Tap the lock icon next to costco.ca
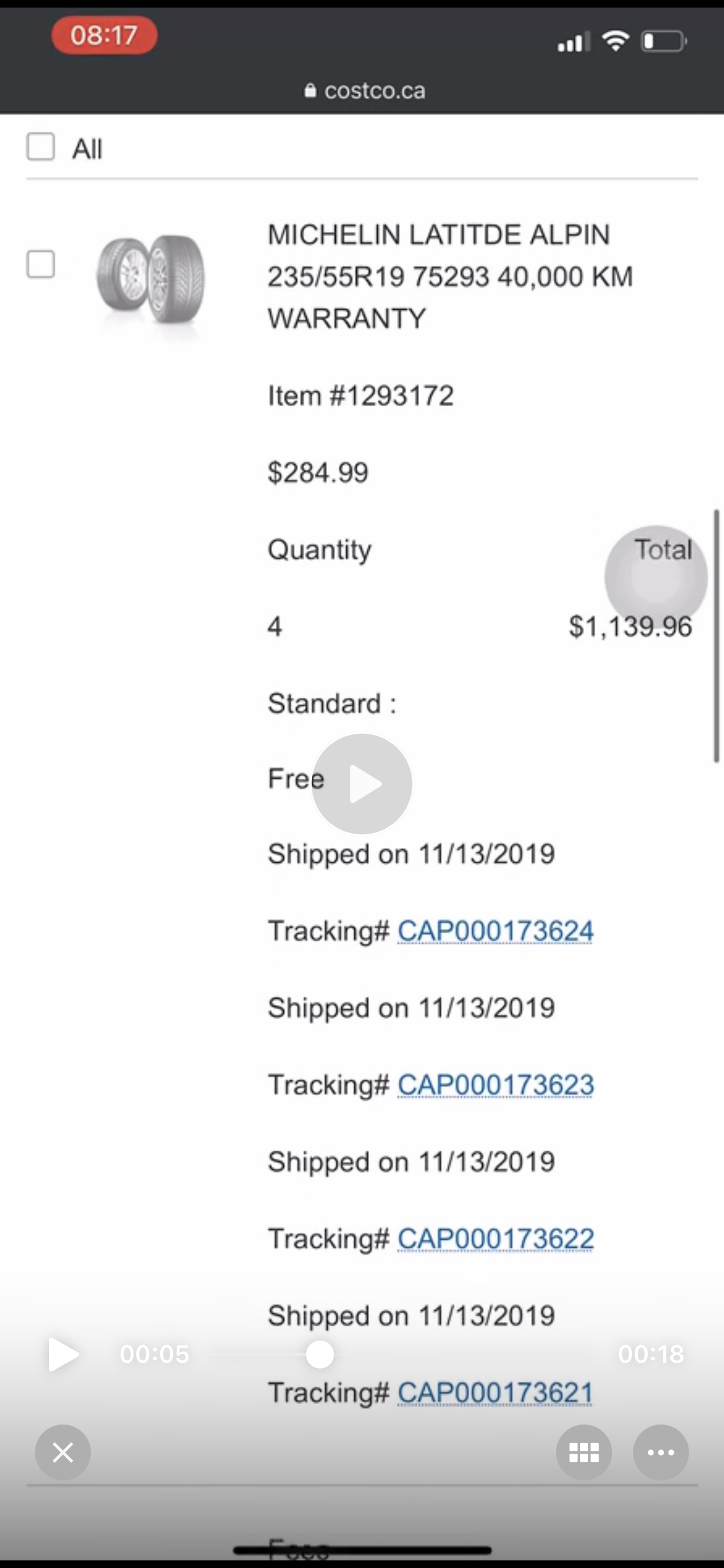The image size is (724, 1568). coord(310,90)
